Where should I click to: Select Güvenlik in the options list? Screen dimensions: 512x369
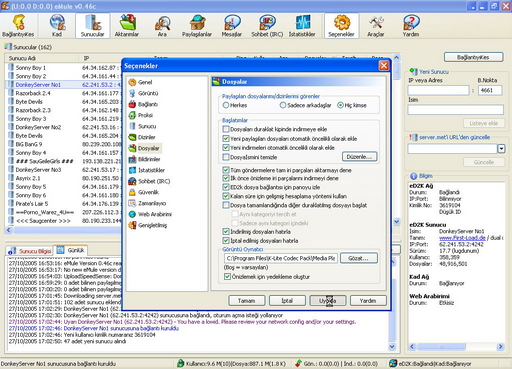pos(144,192)
